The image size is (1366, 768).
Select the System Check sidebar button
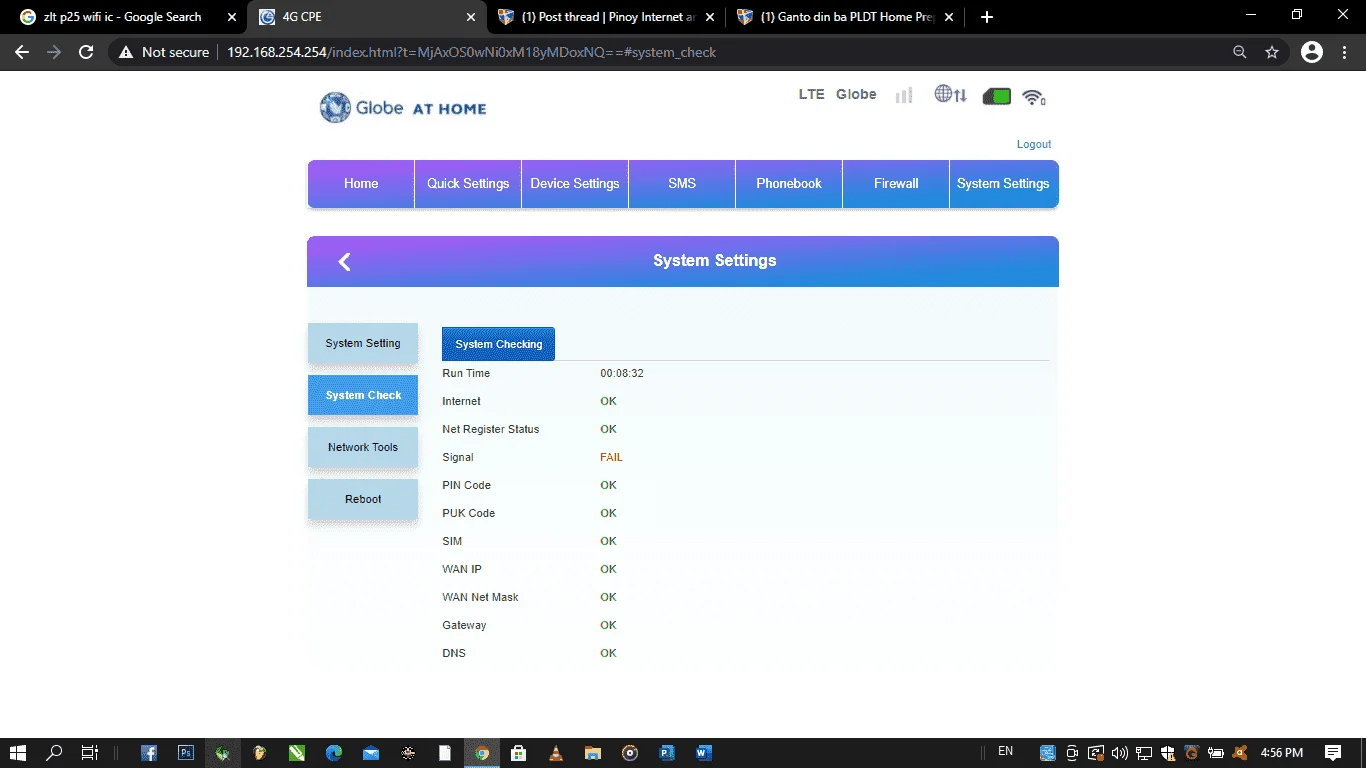363,395
